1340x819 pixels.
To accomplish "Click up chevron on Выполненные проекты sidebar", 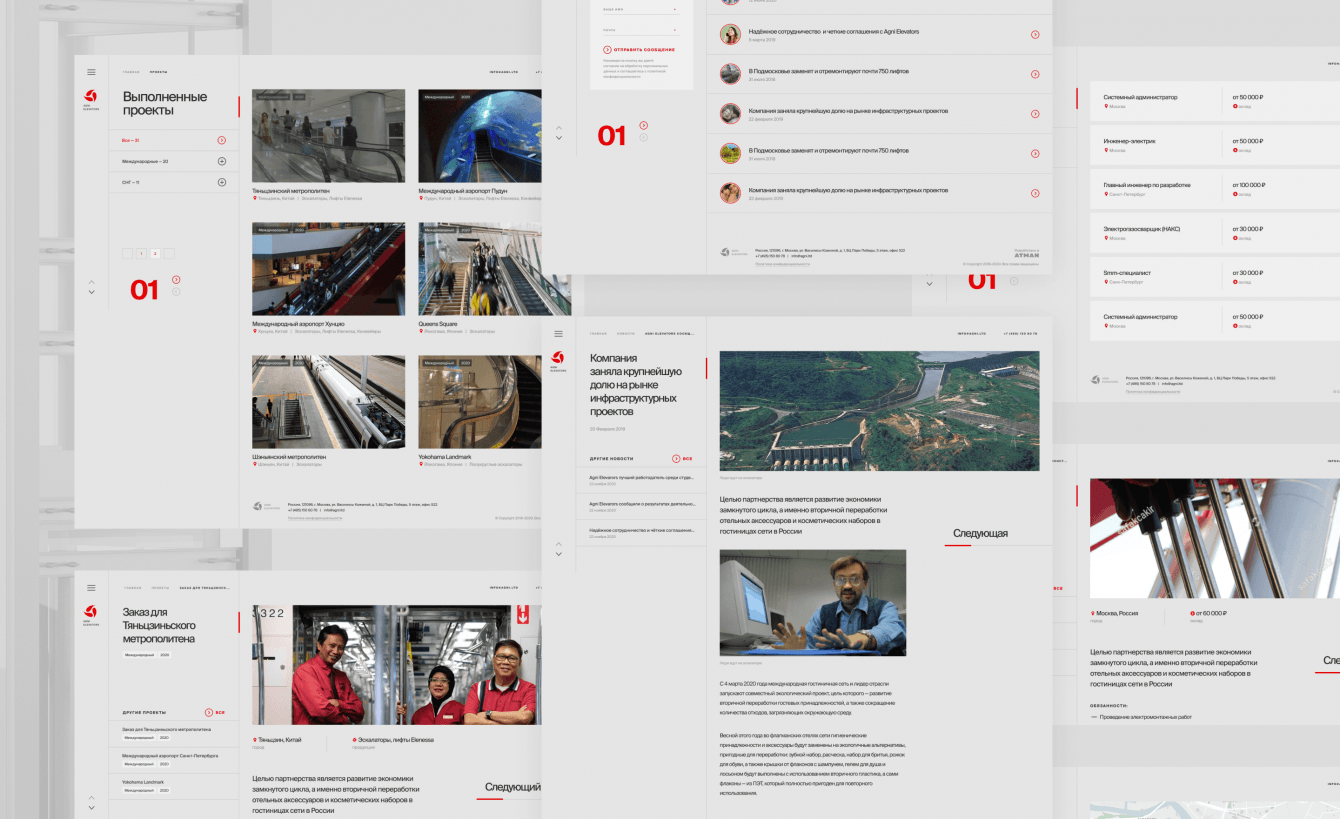I will click(x=91, y=281).
